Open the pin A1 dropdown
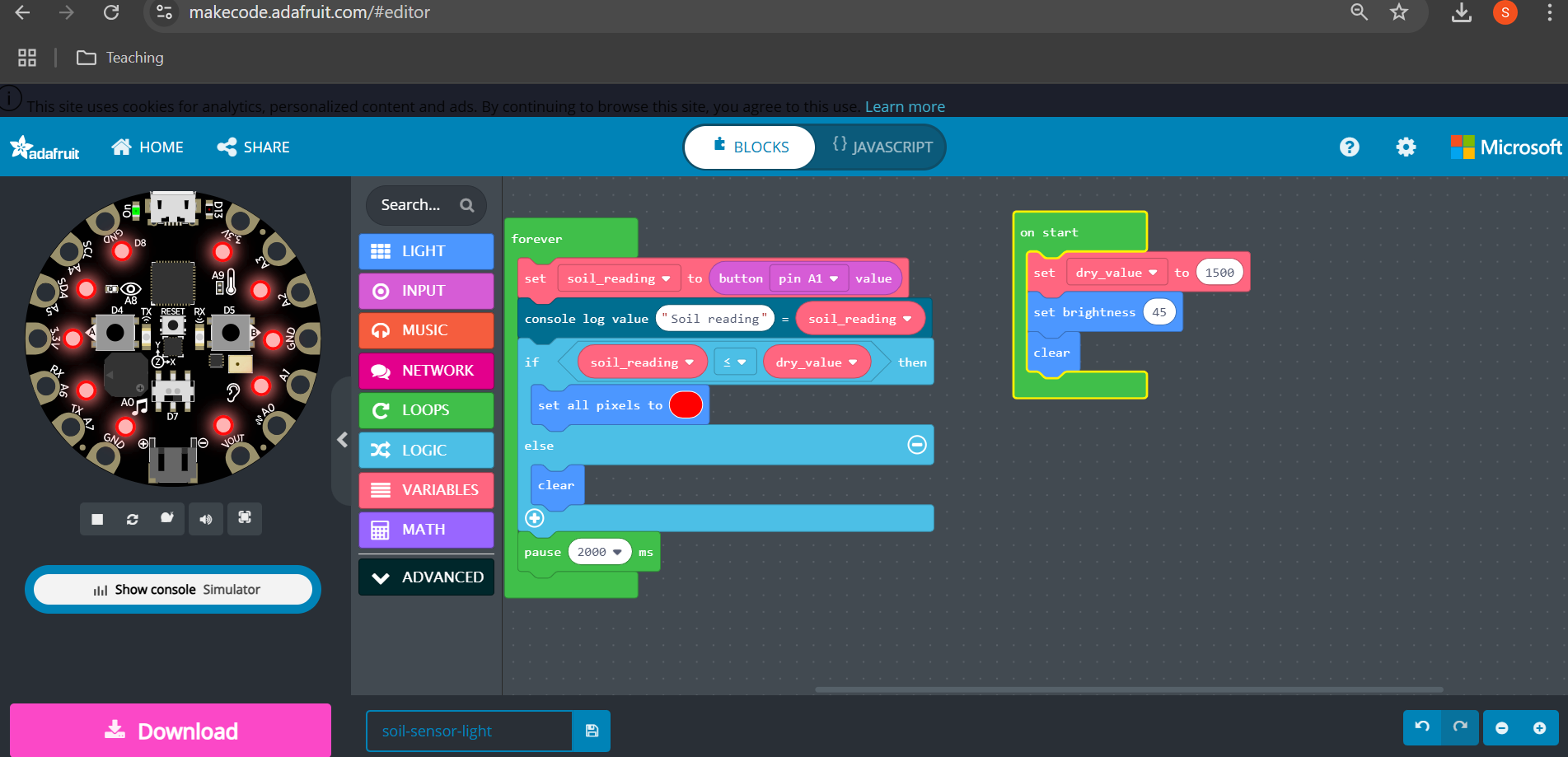 point(834,279)
